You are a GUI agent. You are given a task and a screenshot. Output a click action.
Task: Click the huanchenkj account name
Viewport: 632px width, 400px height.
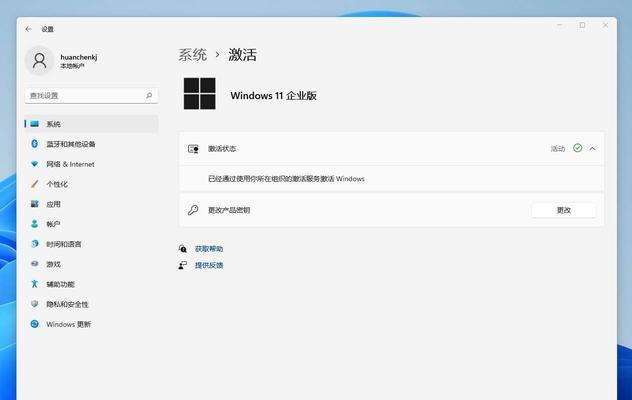tap(79, 57)
